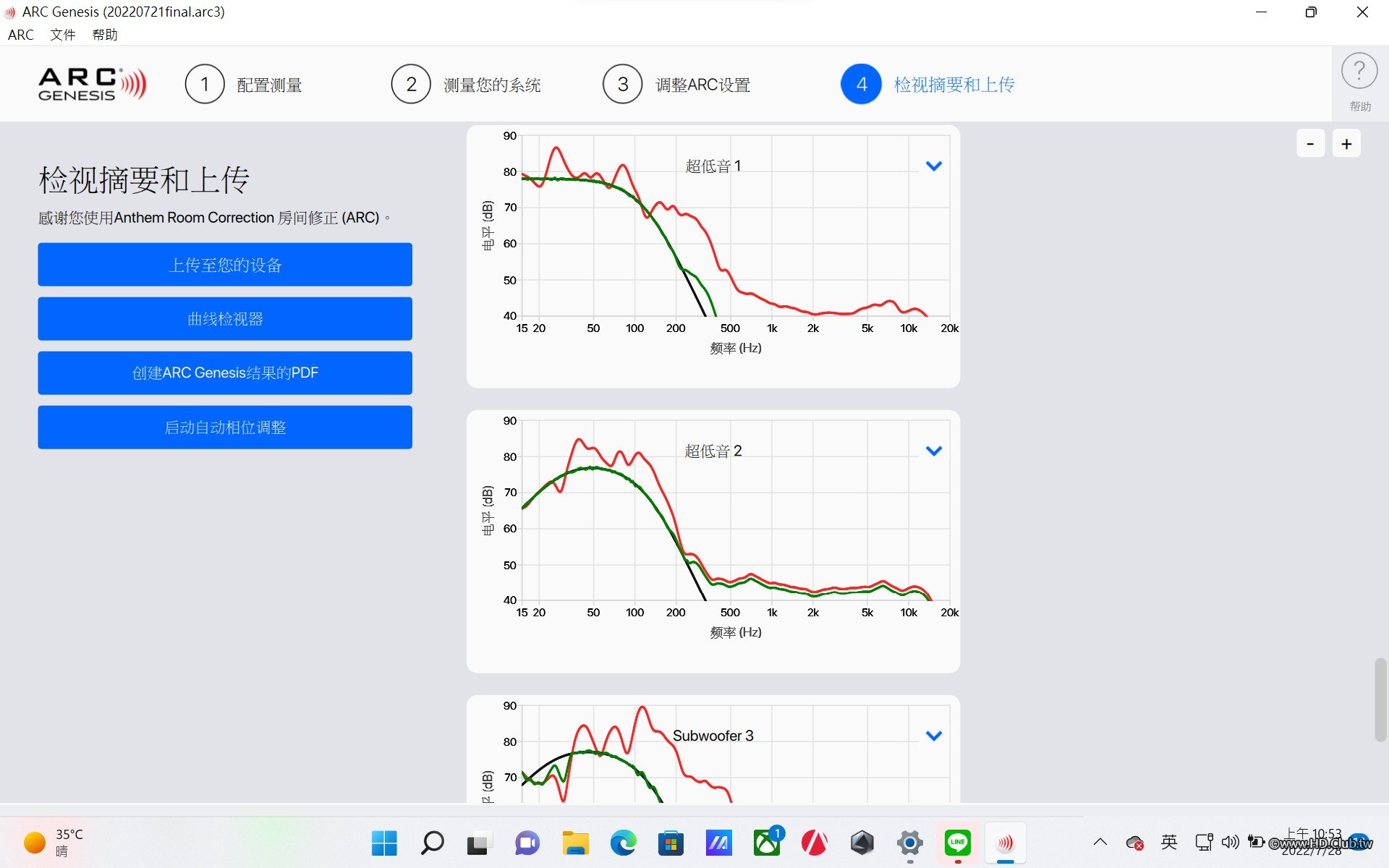The height and width of the screenshot is (868, 1389).
Task: Launch Microsoft Edge from taskbar
Action: tap(623, 843)
